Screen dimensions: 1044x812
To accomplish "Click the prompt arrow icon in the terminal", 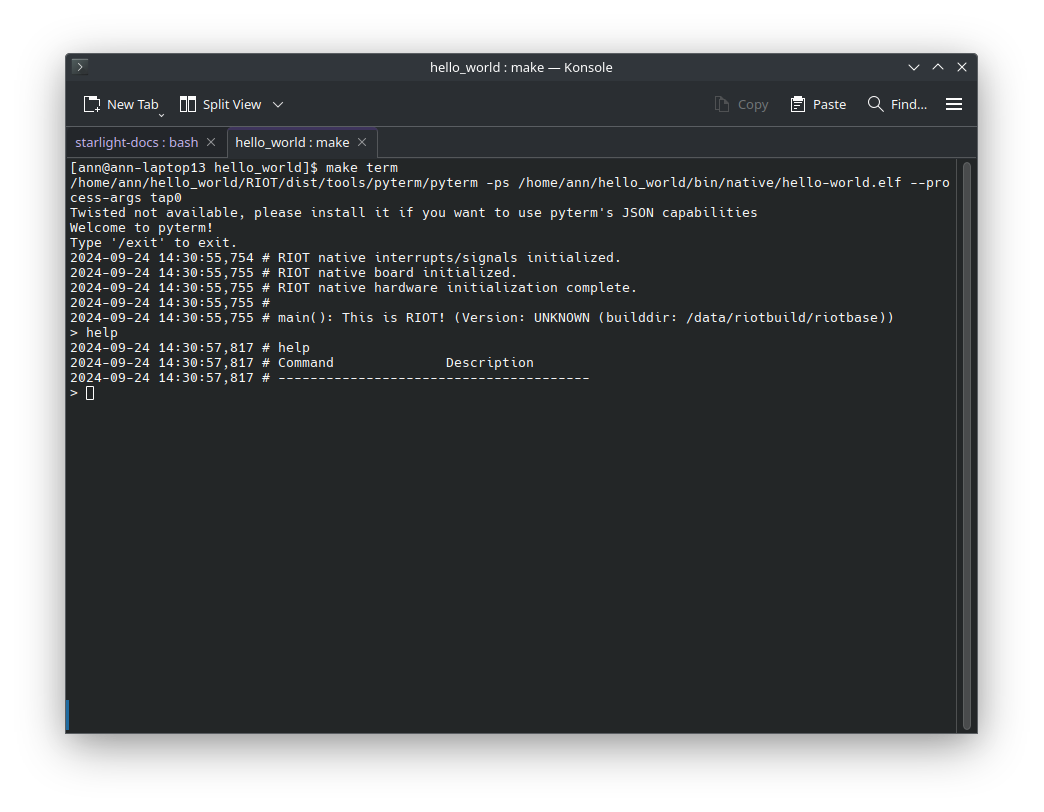I will 73,392.
